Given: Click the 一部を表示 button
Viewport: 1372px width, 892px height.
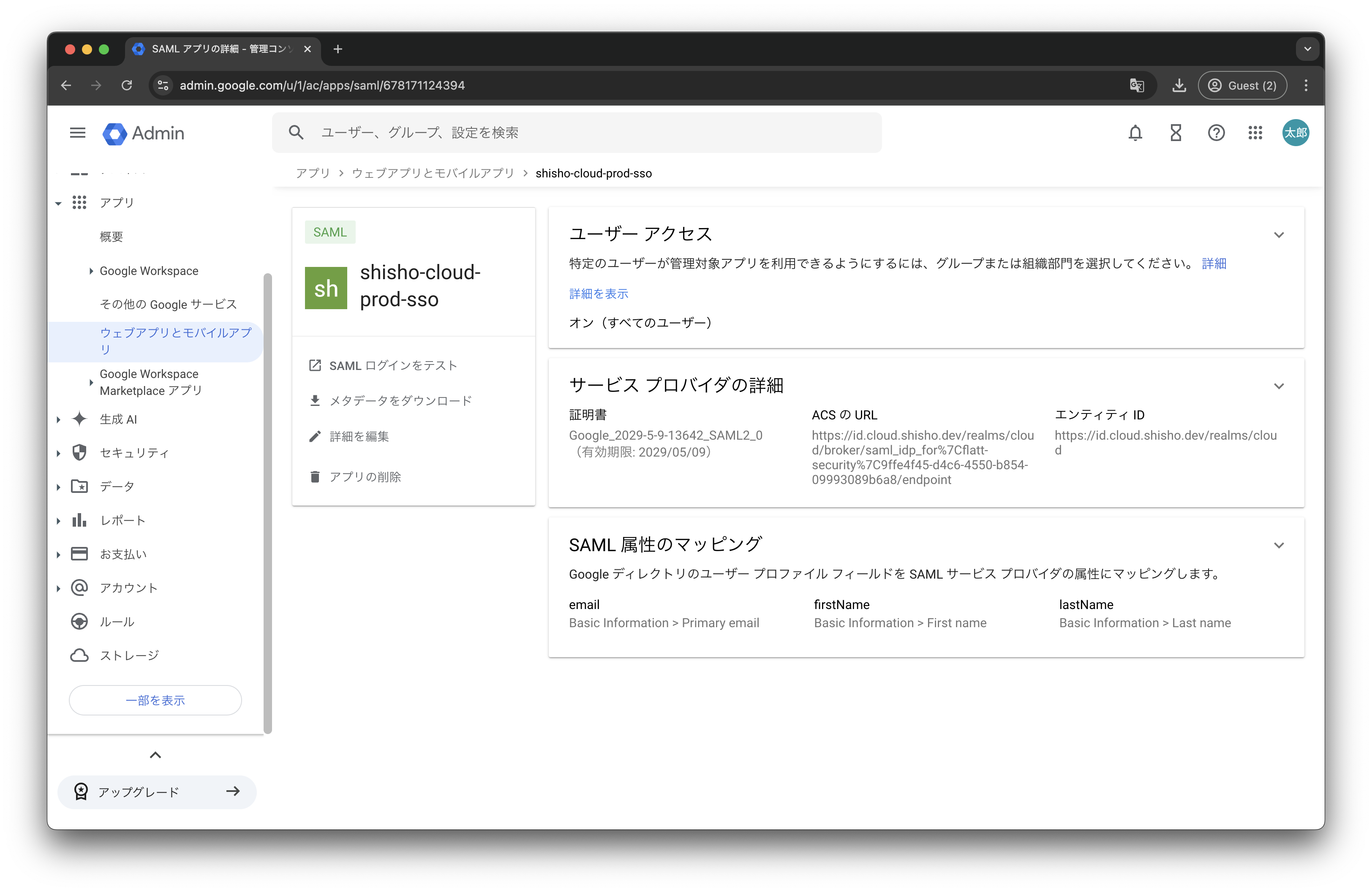Looking at the screenshot, I should (155, 700).
